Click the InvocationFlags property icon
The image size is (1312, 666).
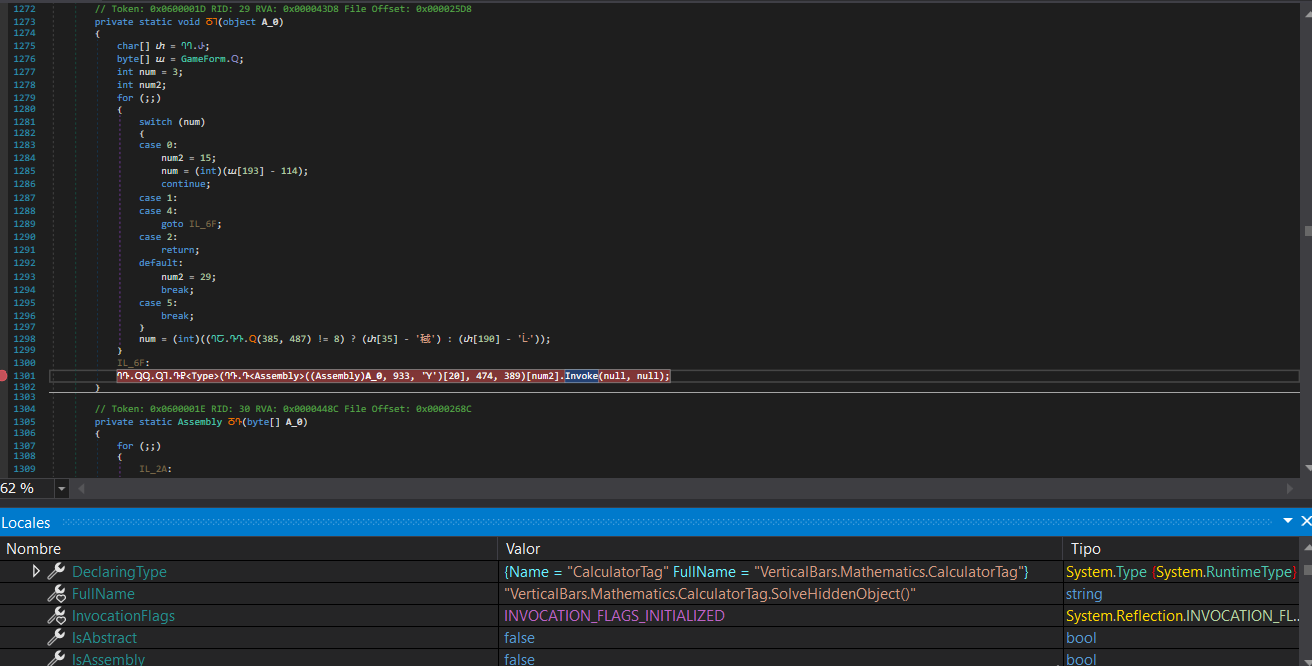pyautogui.click(x=57, y=616)
